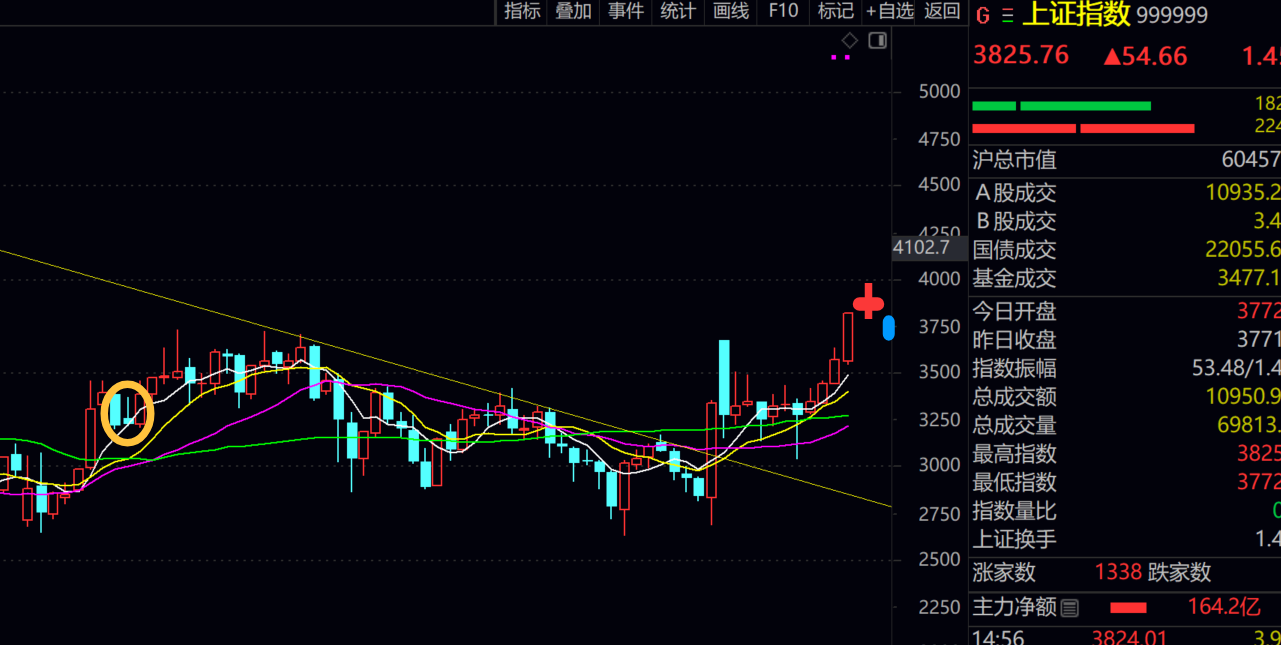Click the red cross marker on chart
The width and height of the screenshot is (1281, 645).
pos(868,302)
